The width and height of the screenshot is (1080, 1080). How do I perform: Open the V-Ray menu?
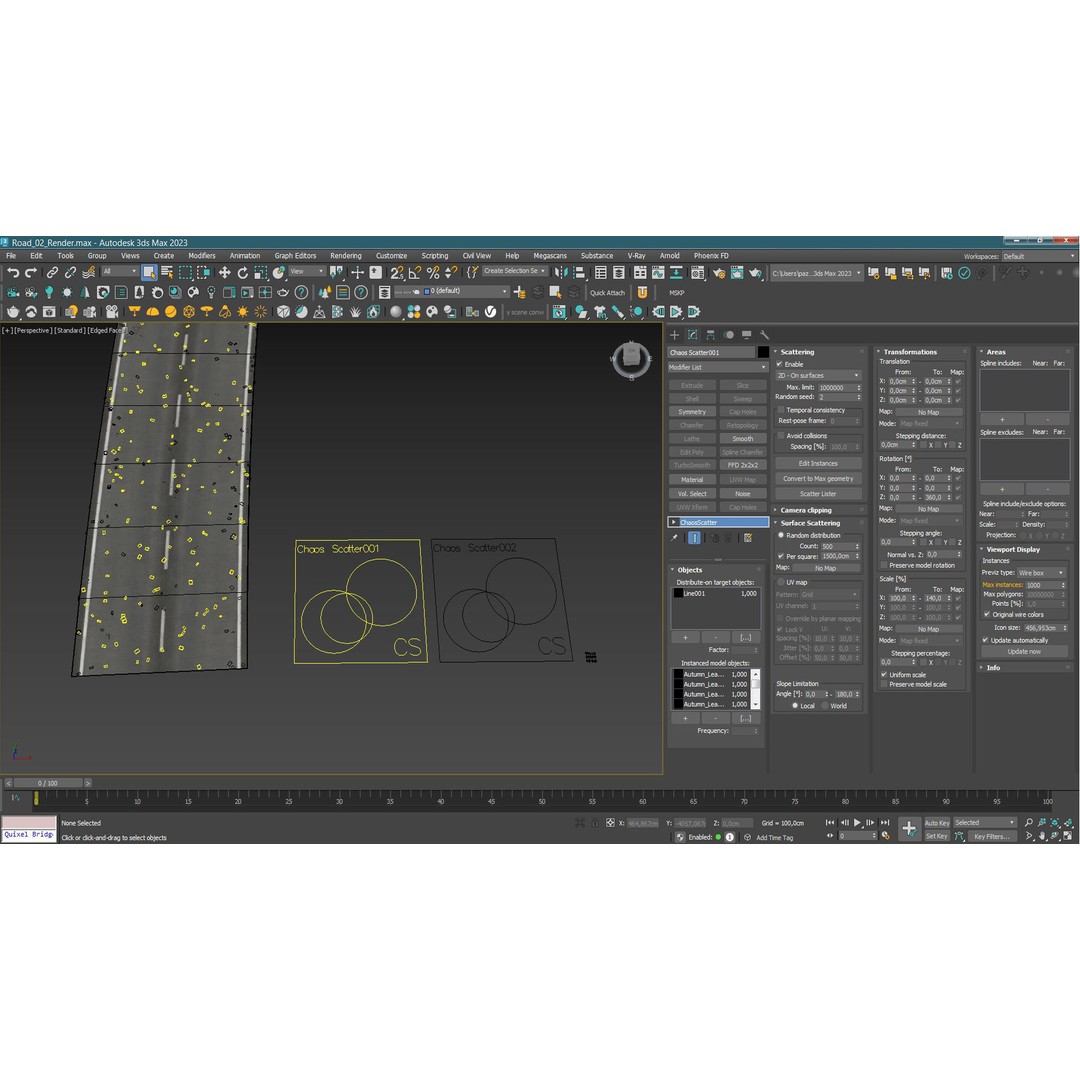(636, 255)
